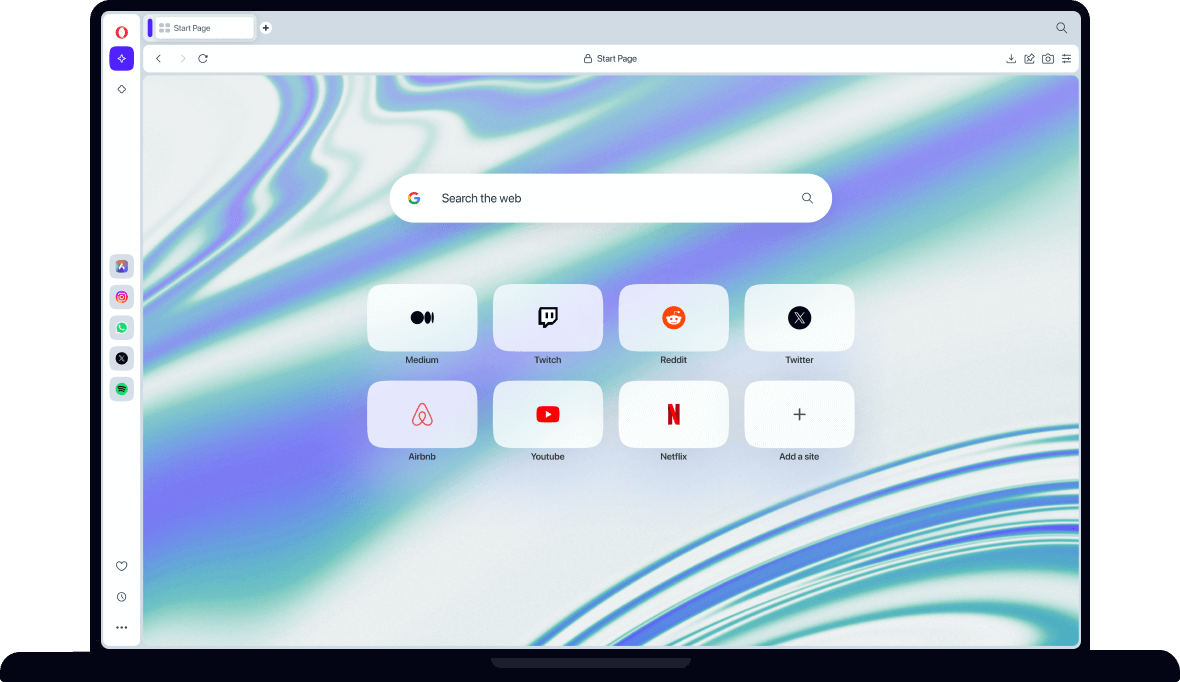Open the Youtube speed dial tile
The width and height of the screenshot is (1180, 682).
point(548,414)
